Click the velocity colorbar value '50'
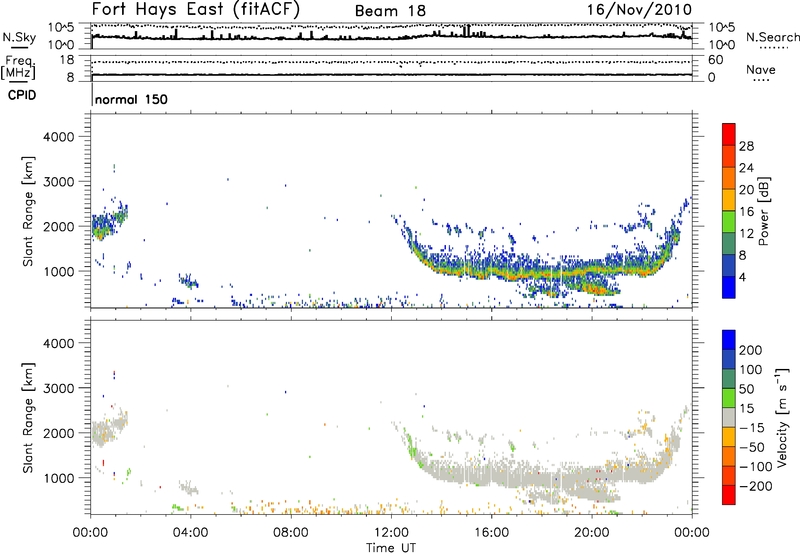 click(x=746, y=389)
